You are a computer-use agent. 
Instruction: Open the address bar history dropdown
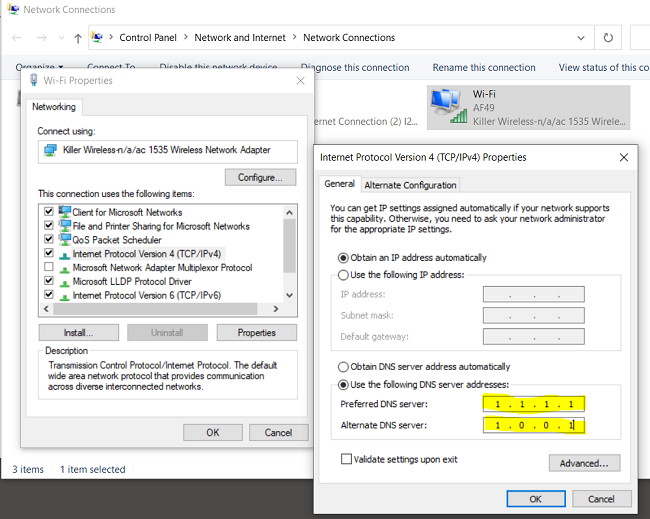(x=581, y=38)
